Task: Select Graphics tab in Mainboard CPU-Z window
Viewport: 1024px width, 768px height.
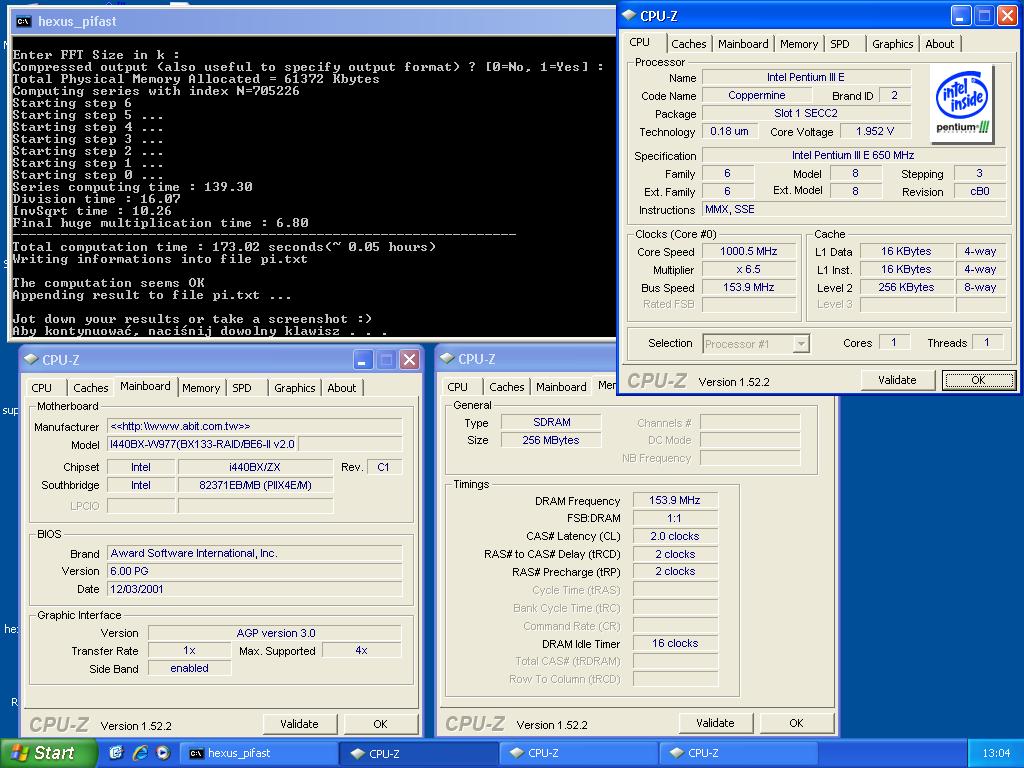Action: point(295,388)
